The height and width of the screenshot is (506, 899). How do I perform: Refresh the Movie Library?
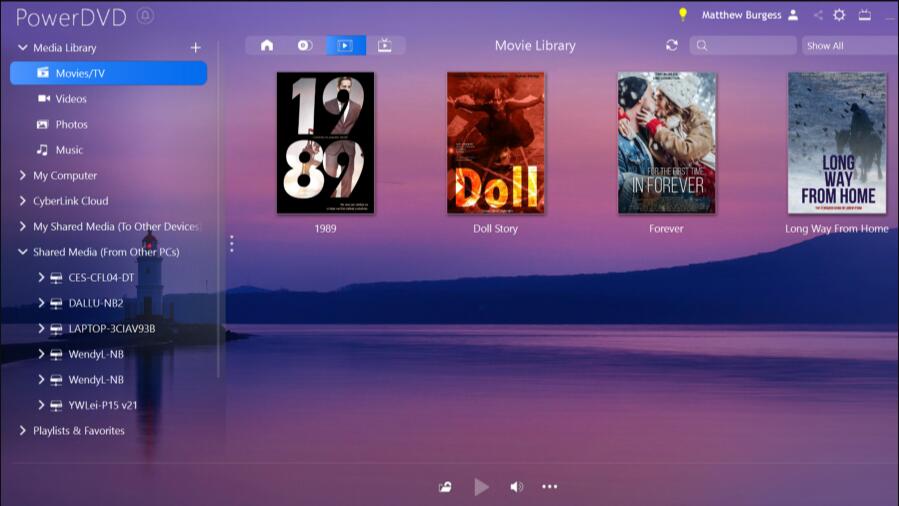(x=672, y=45)
